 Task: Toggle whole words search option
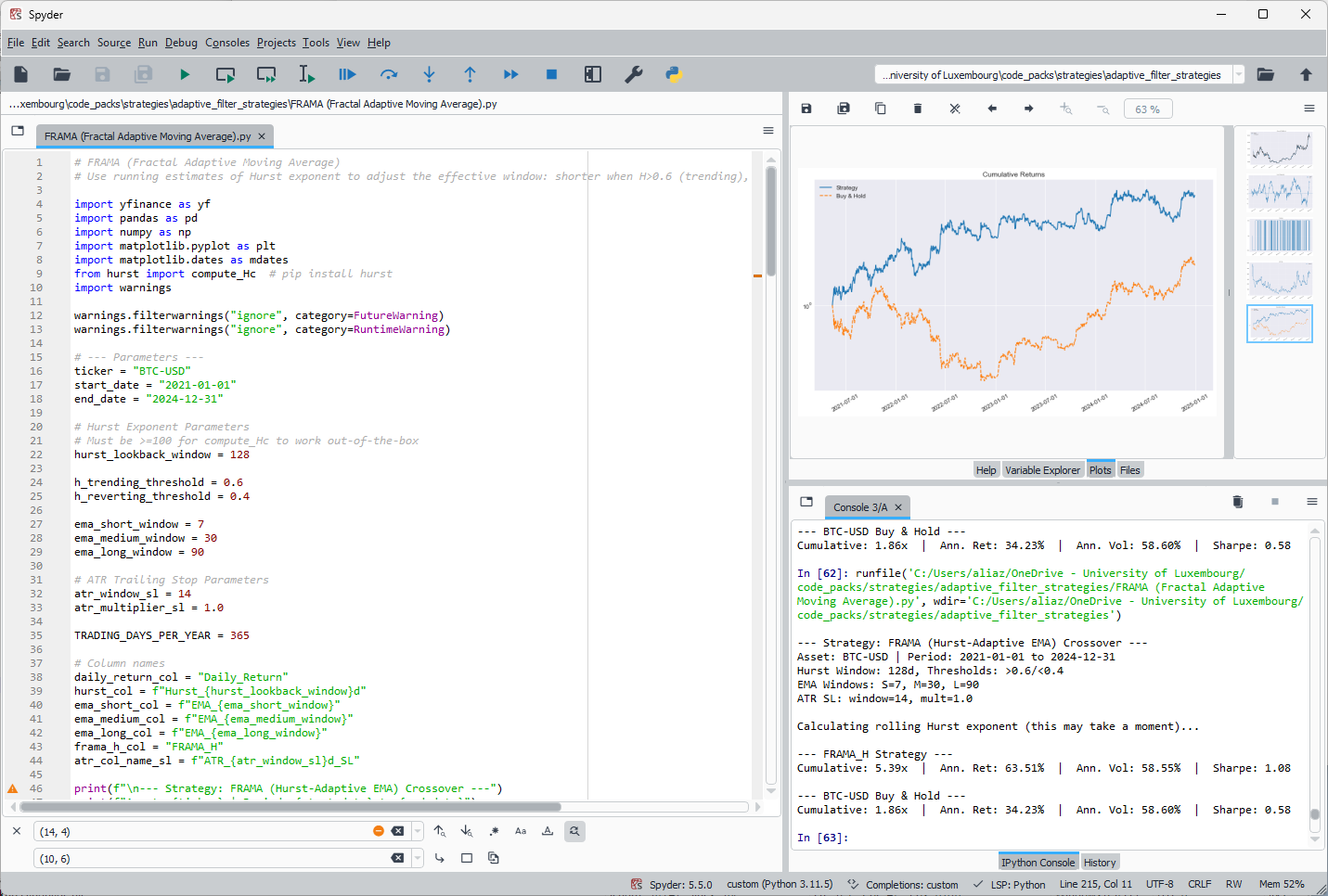coord(548,831)
